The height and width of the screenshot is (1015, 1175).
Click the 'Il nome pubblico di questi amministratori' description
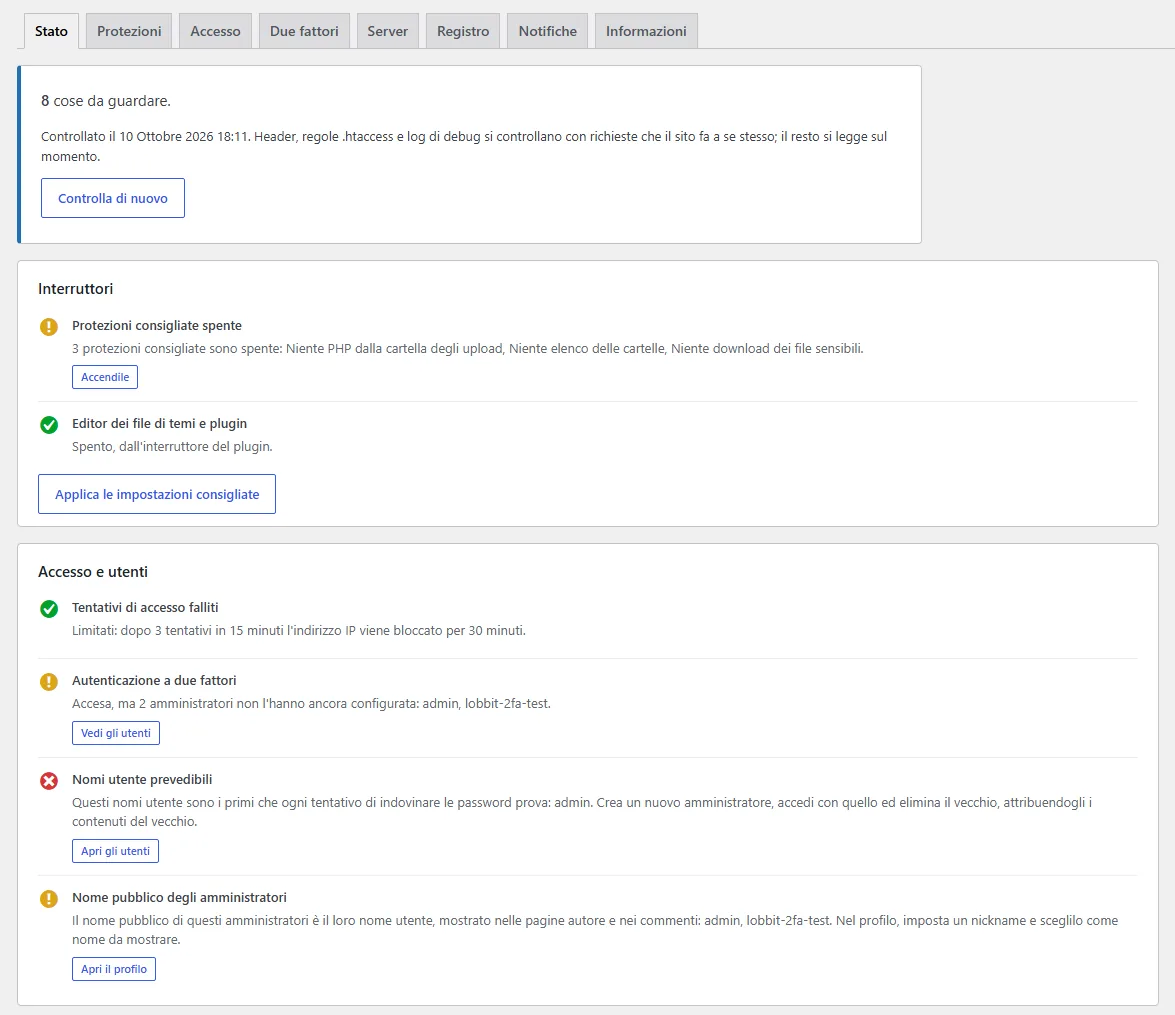[x=595, y=930]
